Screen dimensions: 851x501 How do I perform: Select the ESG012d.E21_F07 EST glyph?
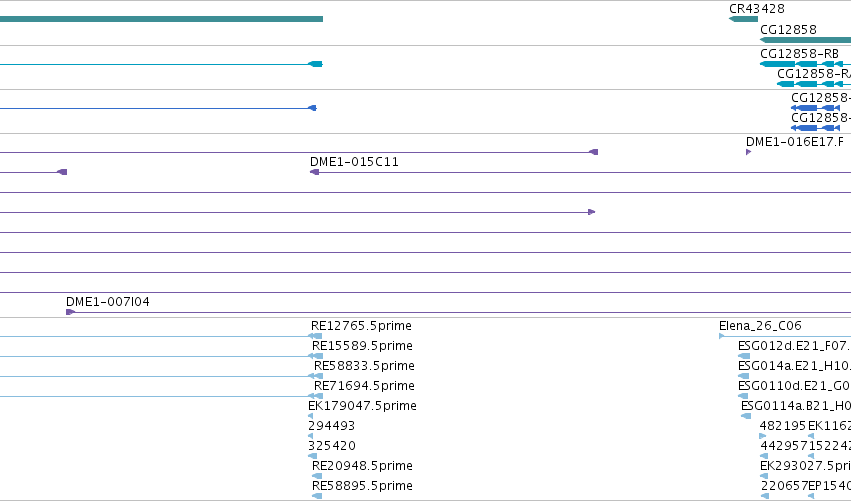(744, 356)
